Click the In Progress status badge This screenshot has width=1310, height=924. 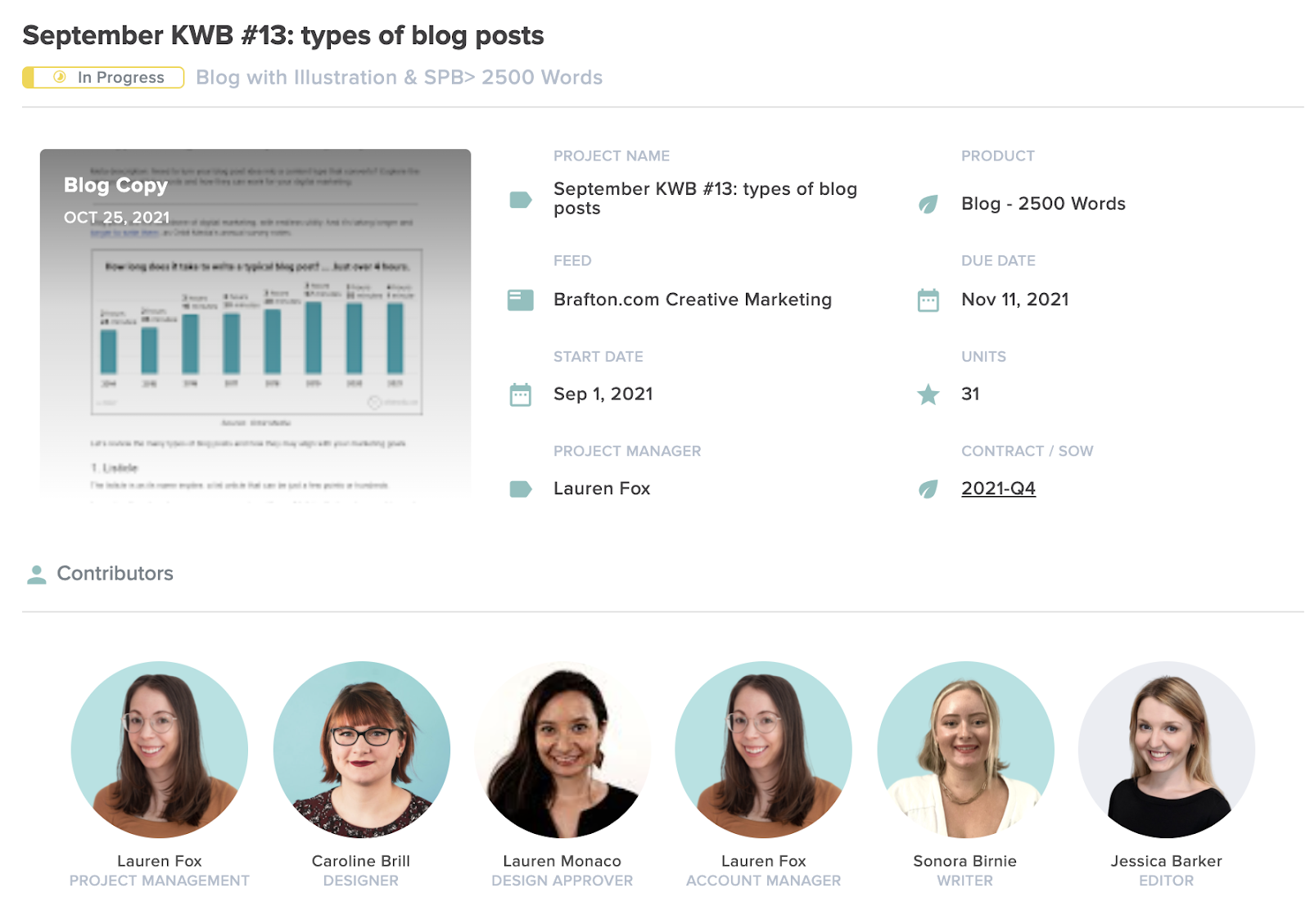(x=104, y=78)
